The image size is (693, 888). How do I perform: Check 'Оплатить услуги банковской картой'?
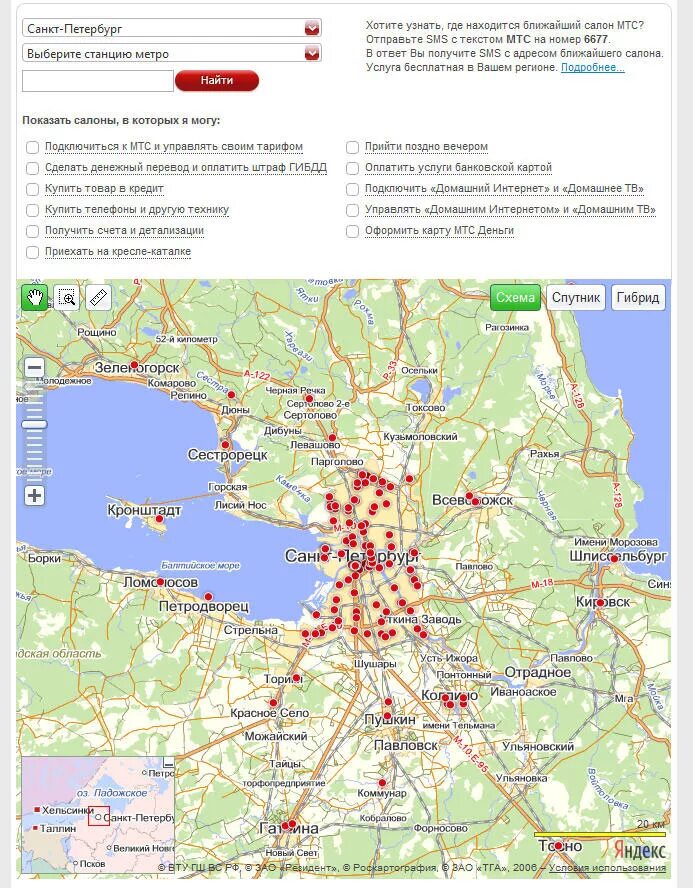tap(352, 168)
